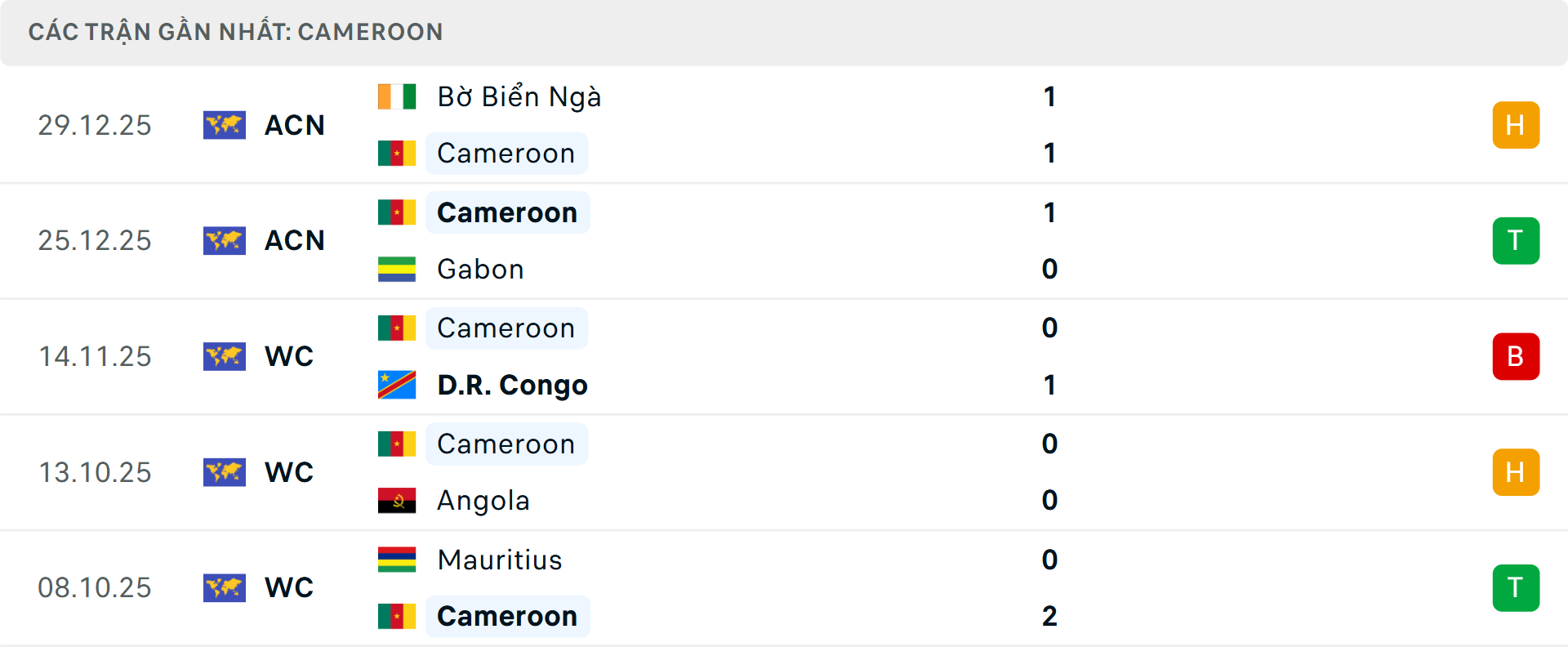This screenshot has height=647, width=1568.
Task: Click the D.R. Congo flag icon
Action: tap(396, 384)
